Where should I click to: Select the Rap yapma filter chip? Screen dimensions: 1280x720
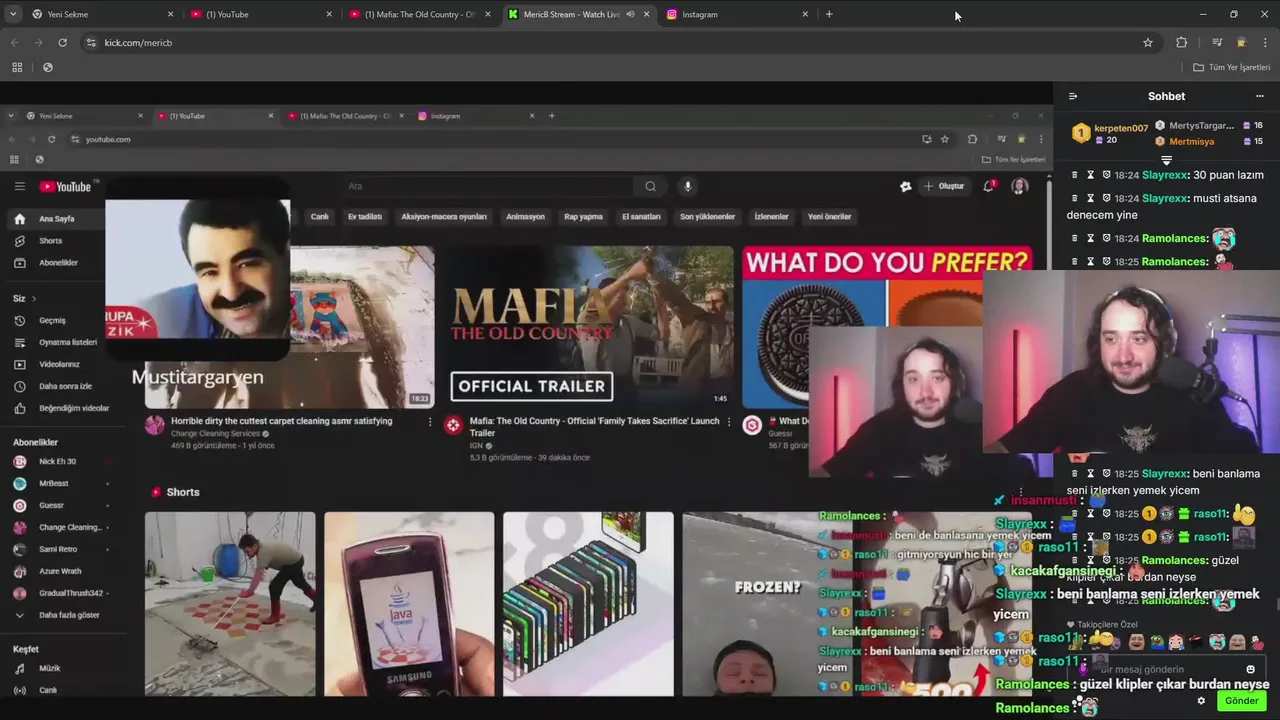(583, 216)
